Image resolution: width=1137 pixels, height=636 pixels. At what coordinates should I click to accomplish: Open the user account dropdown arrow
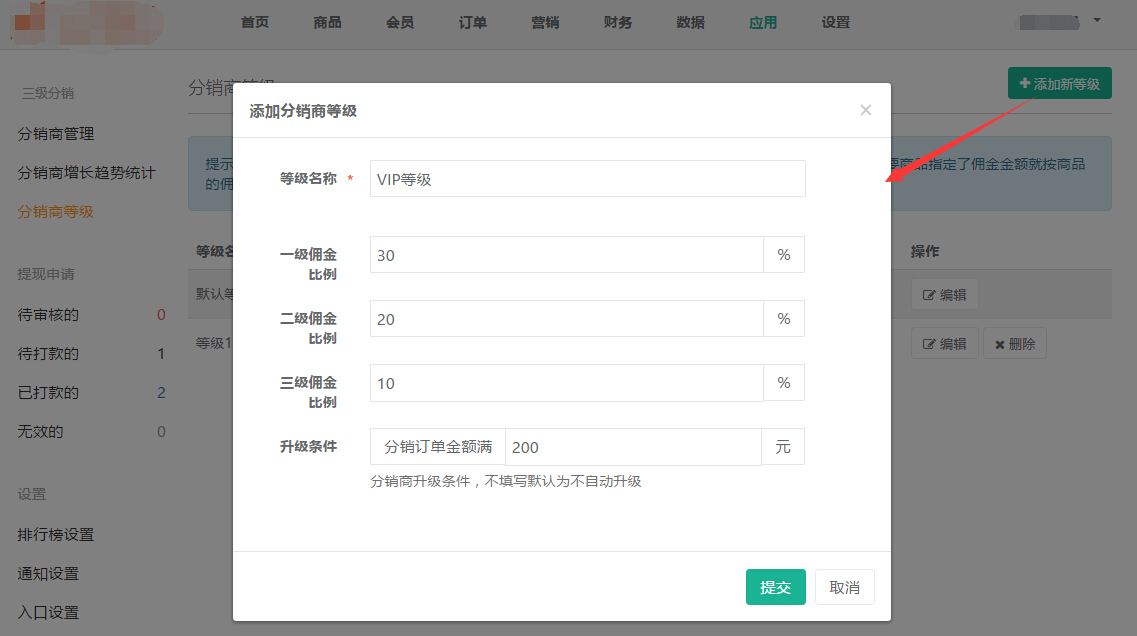[1097, 20]
